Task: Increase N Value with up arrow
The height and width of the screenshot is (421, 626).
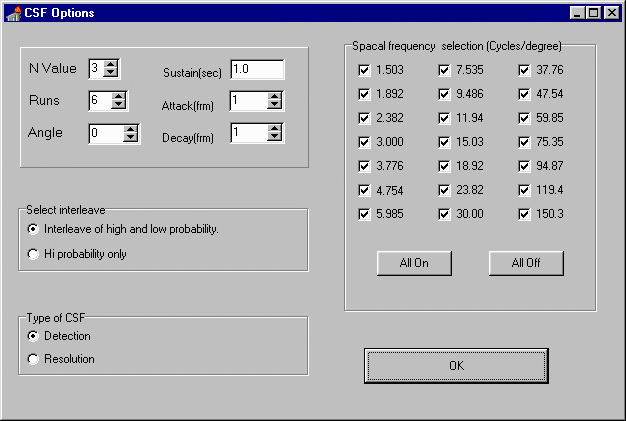Action: point(111,64)
